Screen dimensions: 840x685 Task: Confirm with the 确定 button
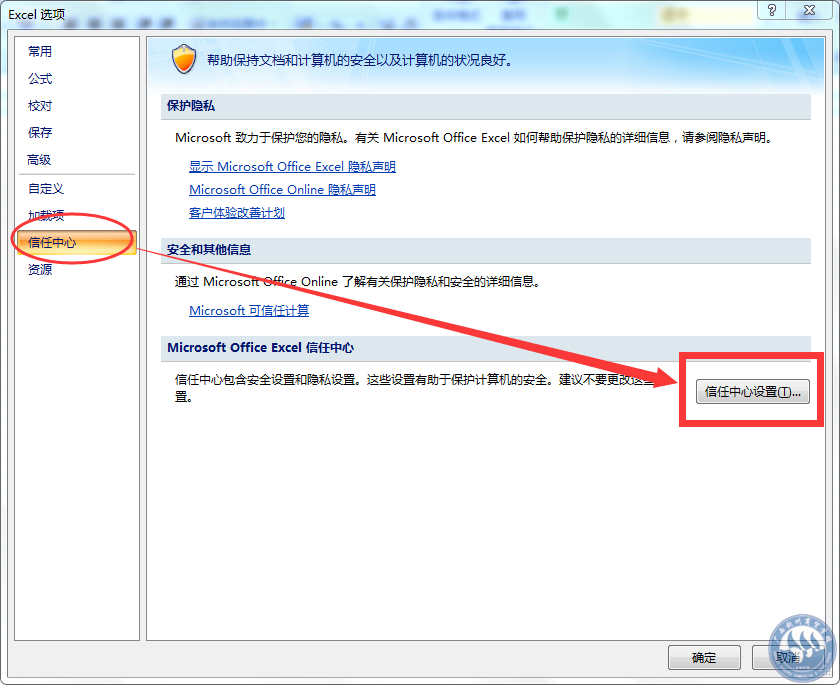tap(704, 658)
